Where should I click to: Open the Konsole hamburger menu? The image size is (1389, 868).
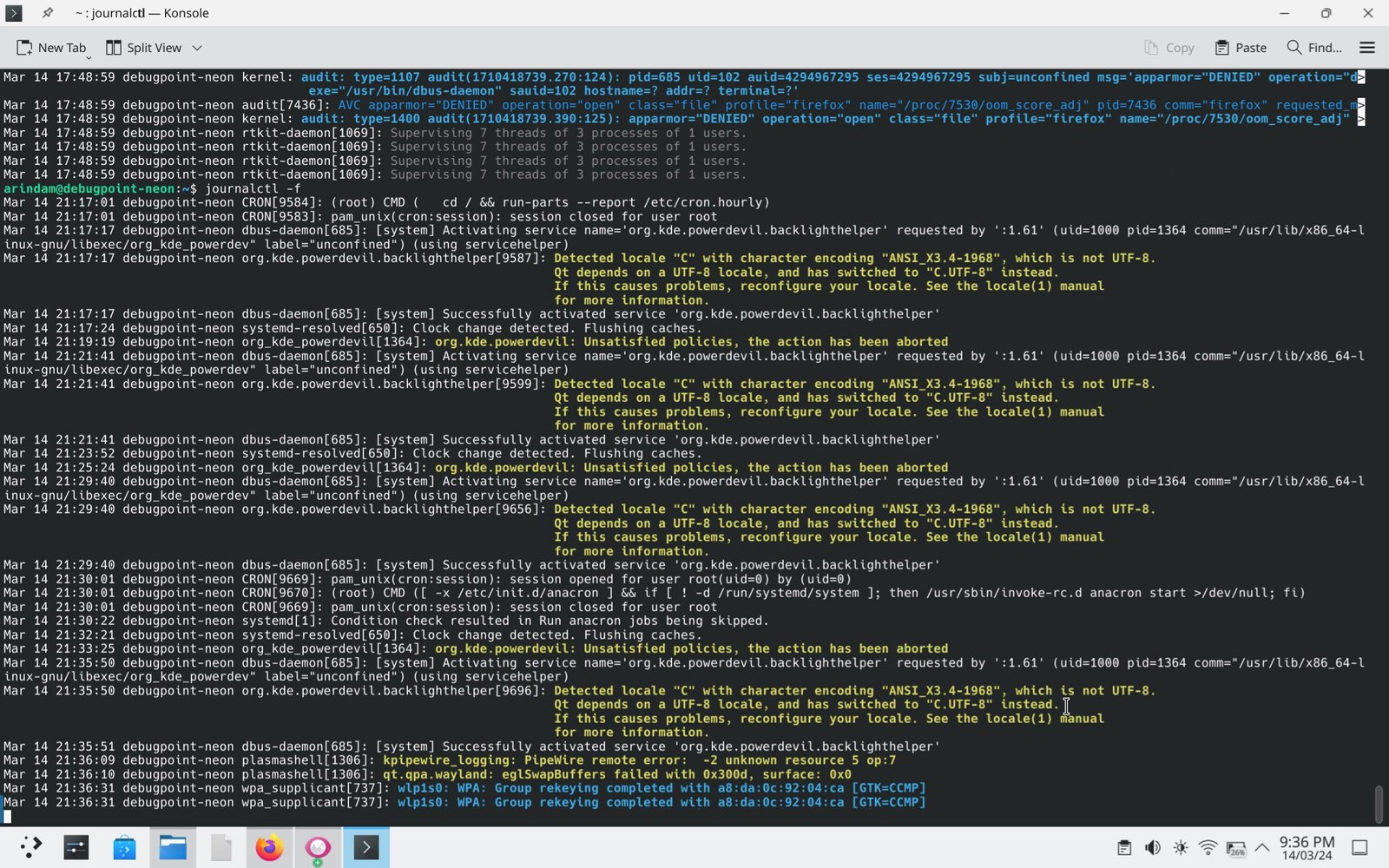[x=1367, y=48]
